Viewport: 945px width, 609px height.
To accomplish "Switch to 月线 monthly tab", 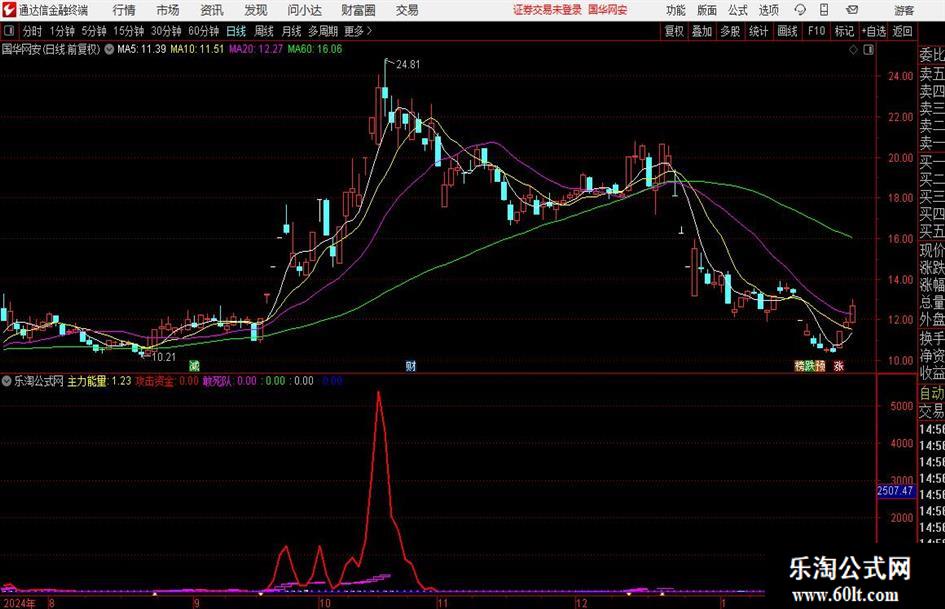I will (291, 31).
